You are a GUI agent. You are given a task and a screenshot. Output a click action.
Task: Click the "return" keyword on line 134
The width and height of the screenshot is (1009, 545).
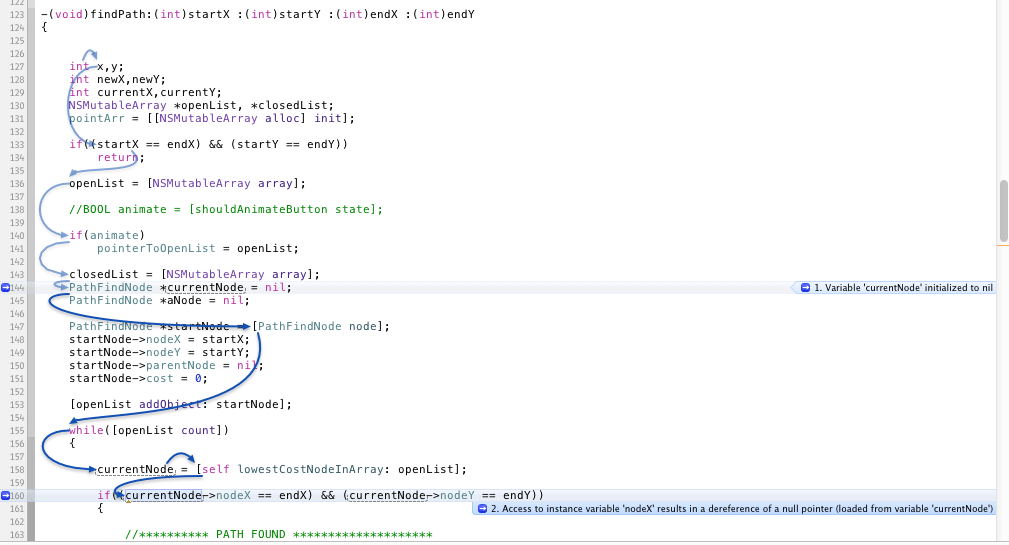[x=118, y=158]
